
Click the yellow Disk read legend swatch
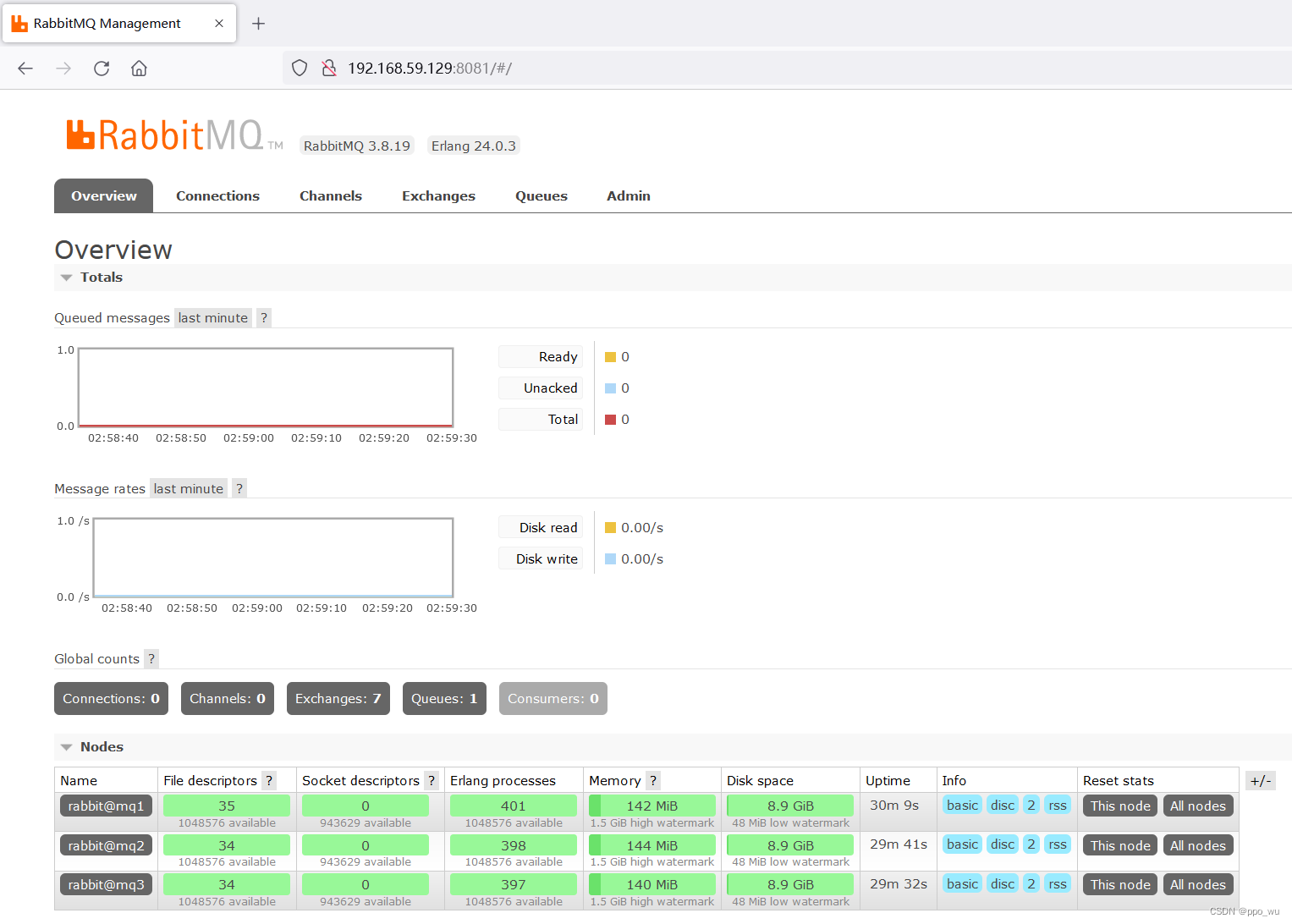point(610,528)
